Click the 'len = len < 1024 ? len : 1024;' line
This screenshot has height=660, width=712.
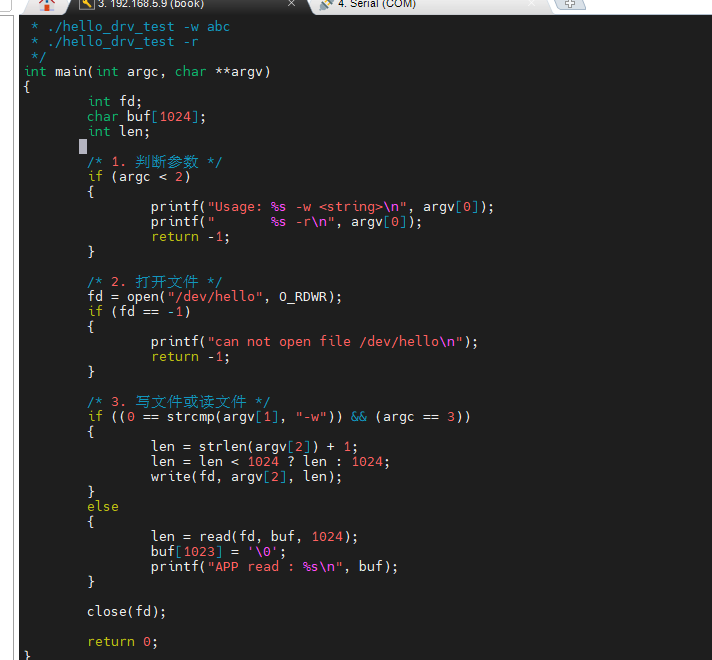(x=270, y=462)
